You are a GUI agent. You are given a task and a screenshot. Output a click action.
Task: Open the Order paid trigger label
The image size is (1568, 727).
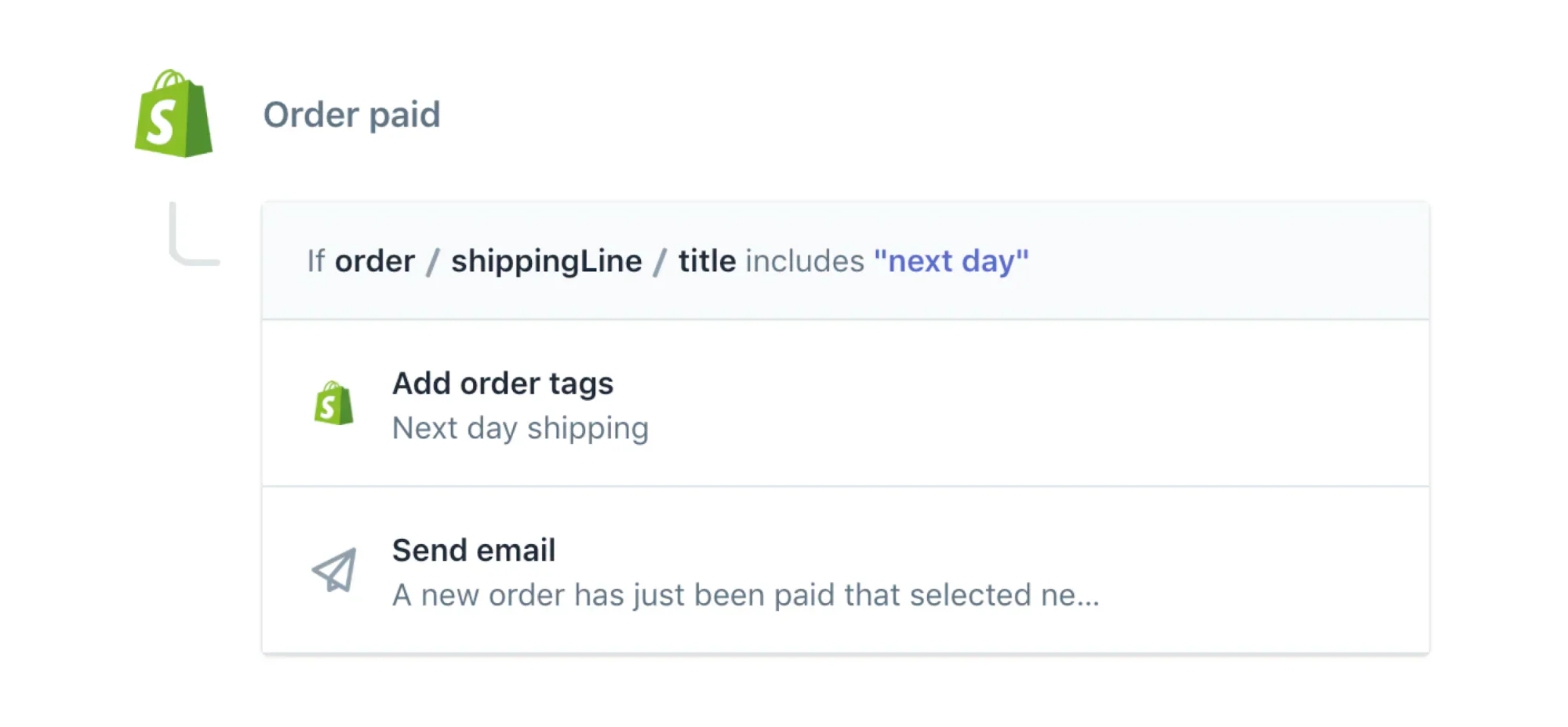point(352,115)
